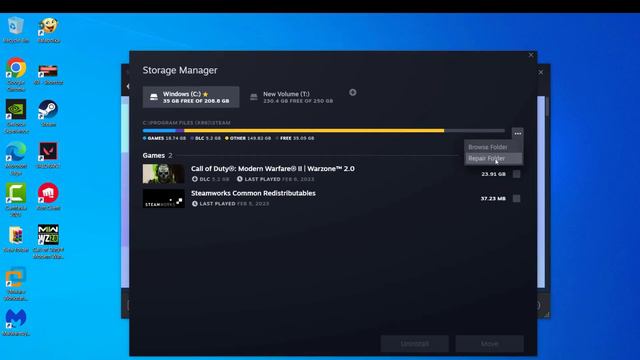Click the clock icon beside Steamworks last played
Screen dimensions: 640x360
point(195,204)
